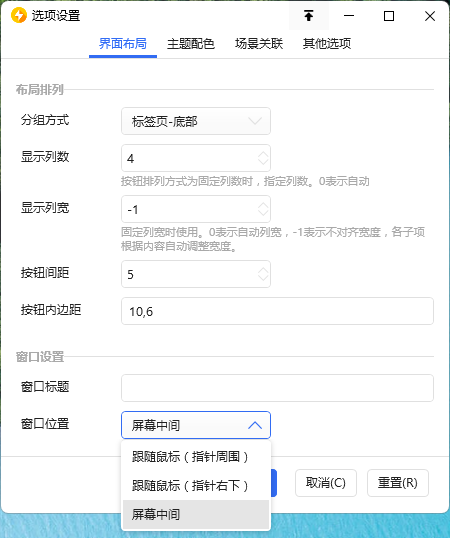The height and width of the screenshot is (538, 450).
Task: Increase 显示列数 with up arrow
Action: point(263,154)
